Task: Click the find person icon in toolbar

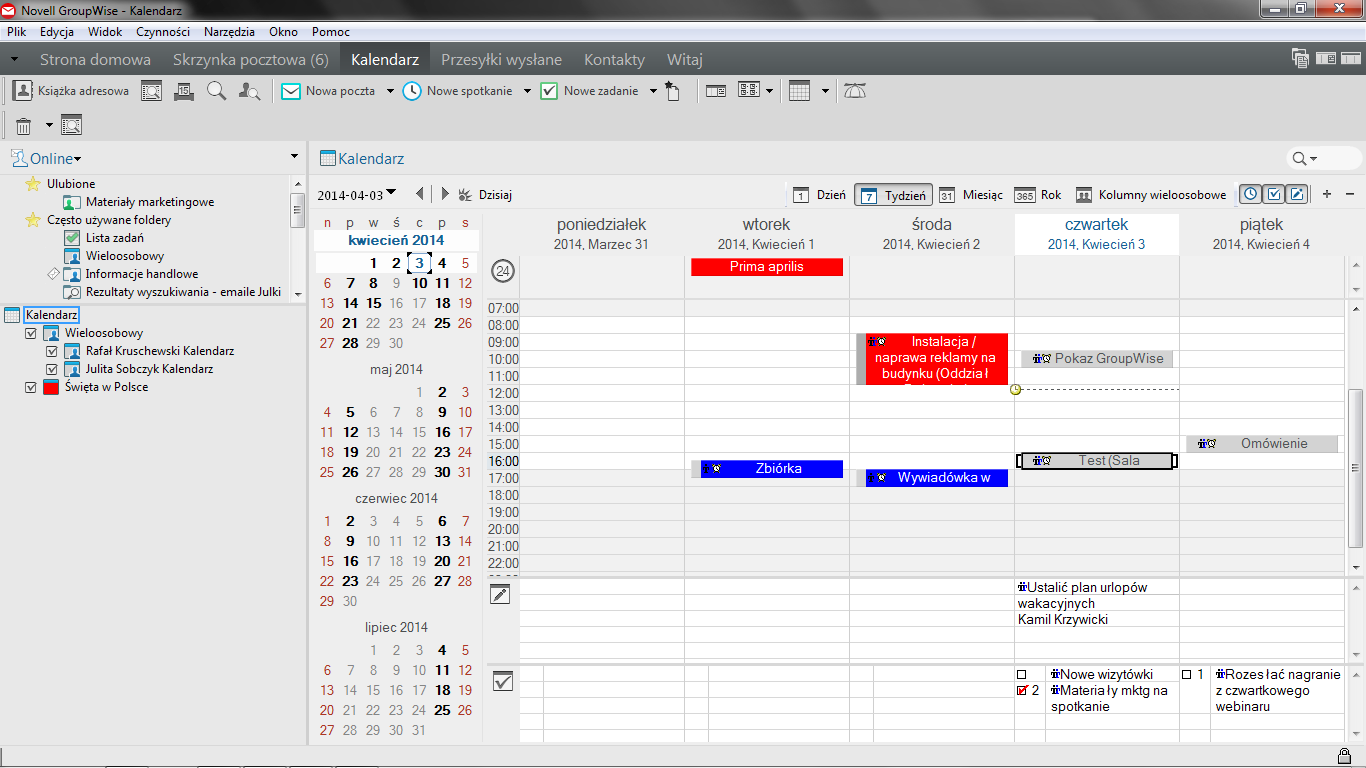Action: 249,91
